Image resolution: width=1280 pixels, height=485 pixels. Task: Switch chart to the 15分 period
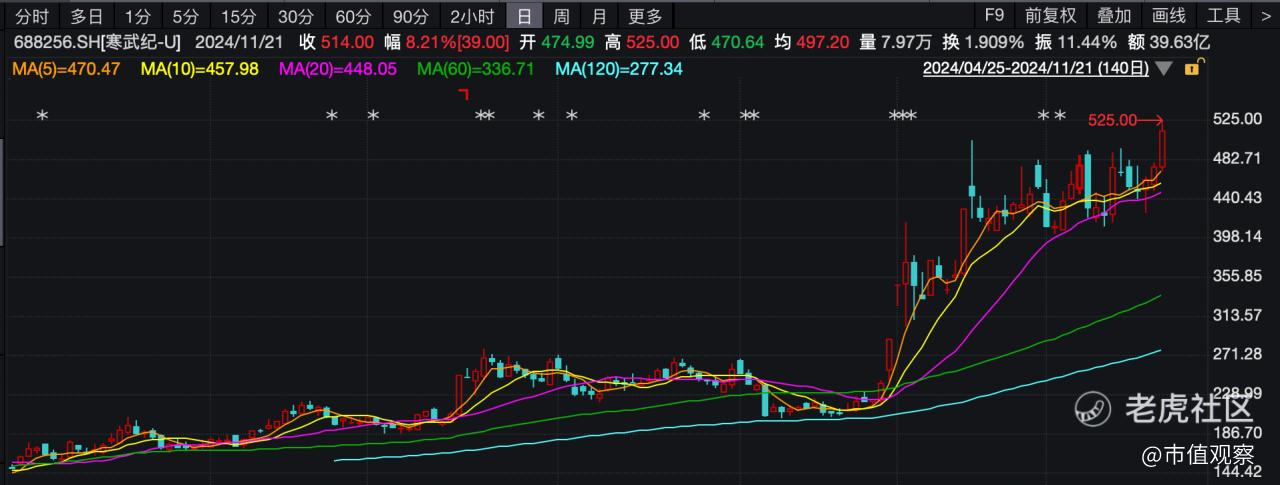(238, 16)
